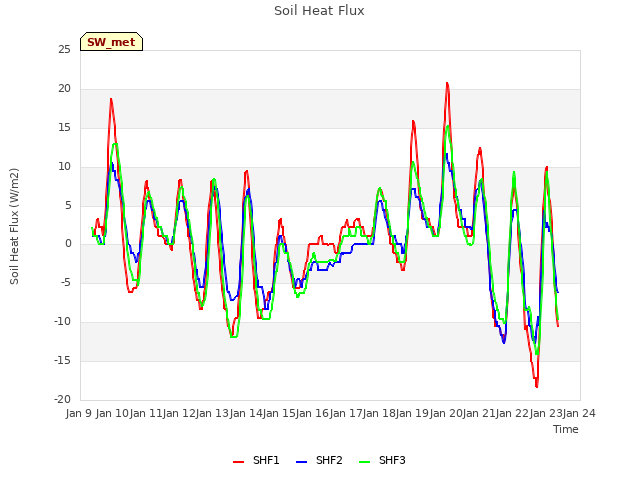Click the Soil Heat Flux chart title

point(319,11)
